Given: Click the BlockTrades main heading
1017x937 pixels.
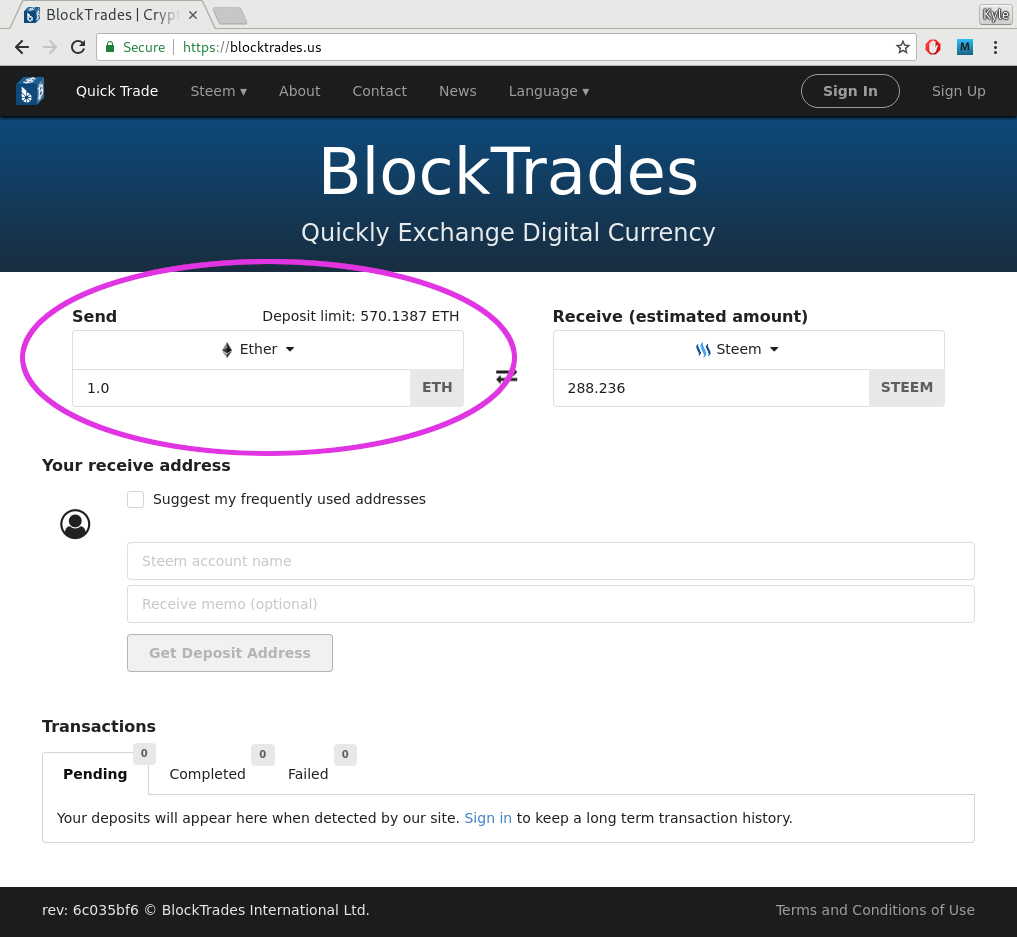Looking at the screenshot, I should 508,171.
